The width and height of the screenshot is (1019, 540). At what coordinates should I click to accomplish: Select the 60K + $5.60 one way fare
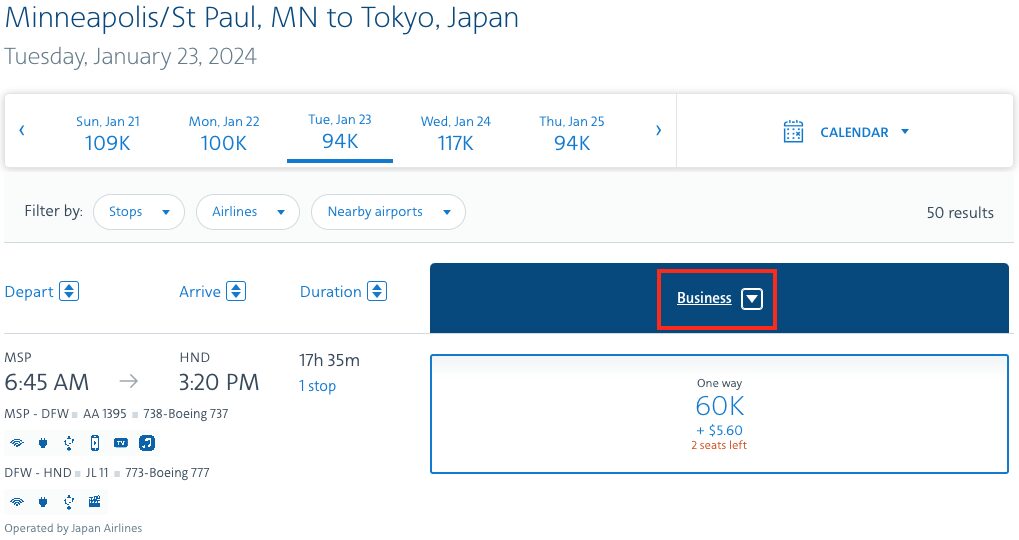tap(719, 414)
